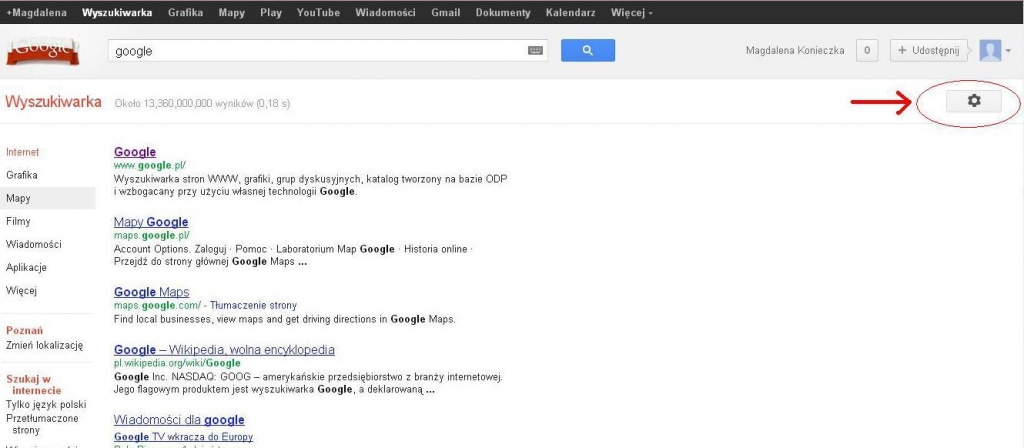The image size is (1024, 448).
Task: Expand Więcej in the left sidebar
Action: click(21, 290)
